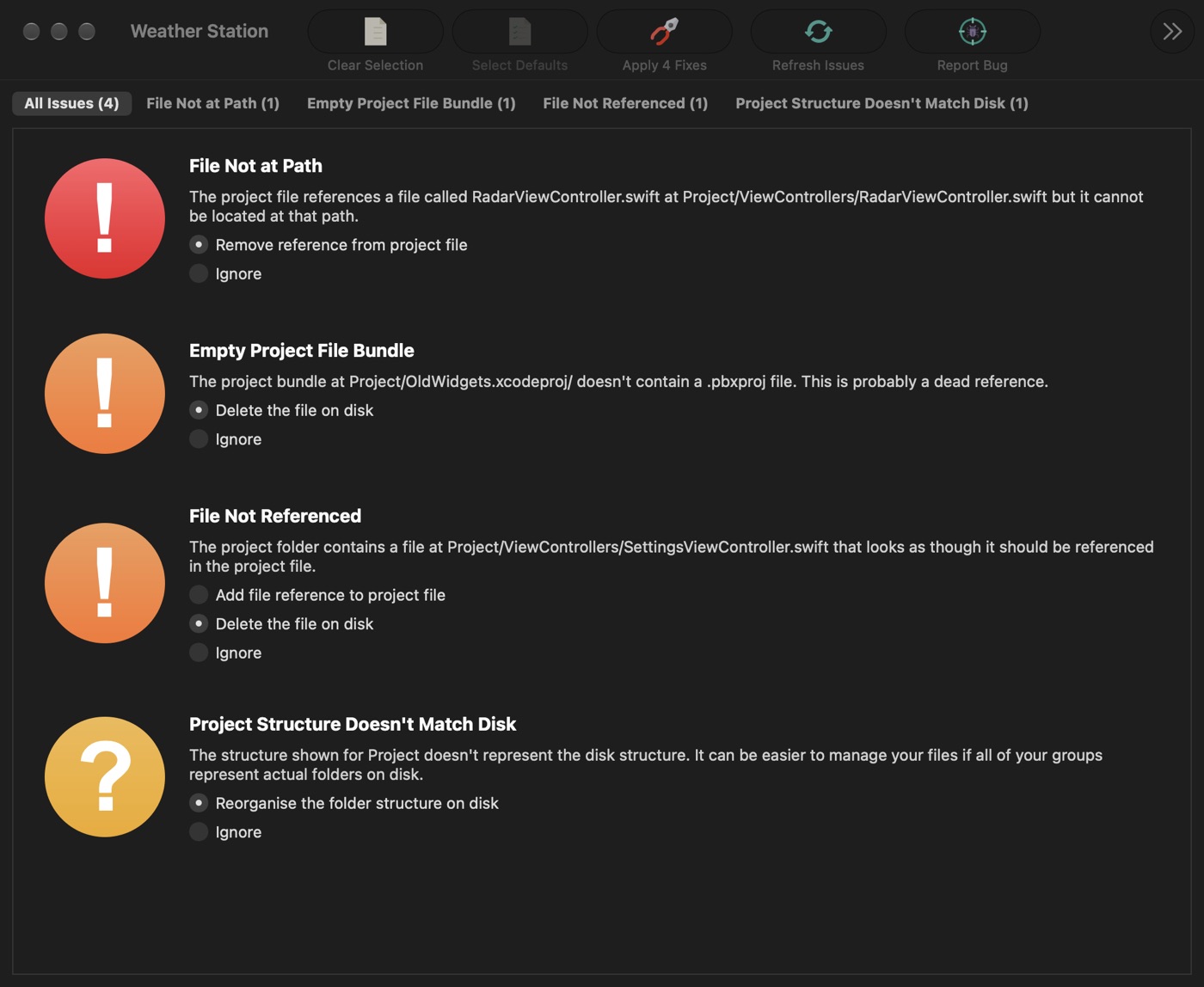The image size is (1204, 987).
Task: Select Add file reference to project file
Action: (199, 595)
